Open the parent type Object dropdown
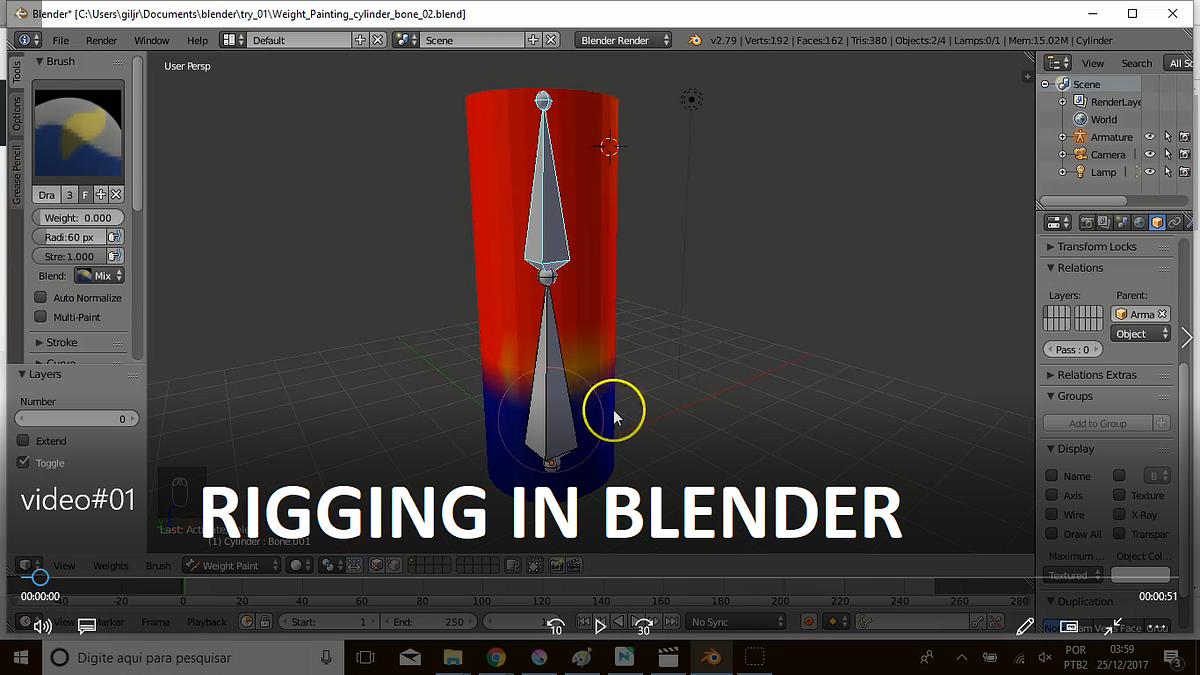1200x675 pixels. click(x=1140, y=333)
